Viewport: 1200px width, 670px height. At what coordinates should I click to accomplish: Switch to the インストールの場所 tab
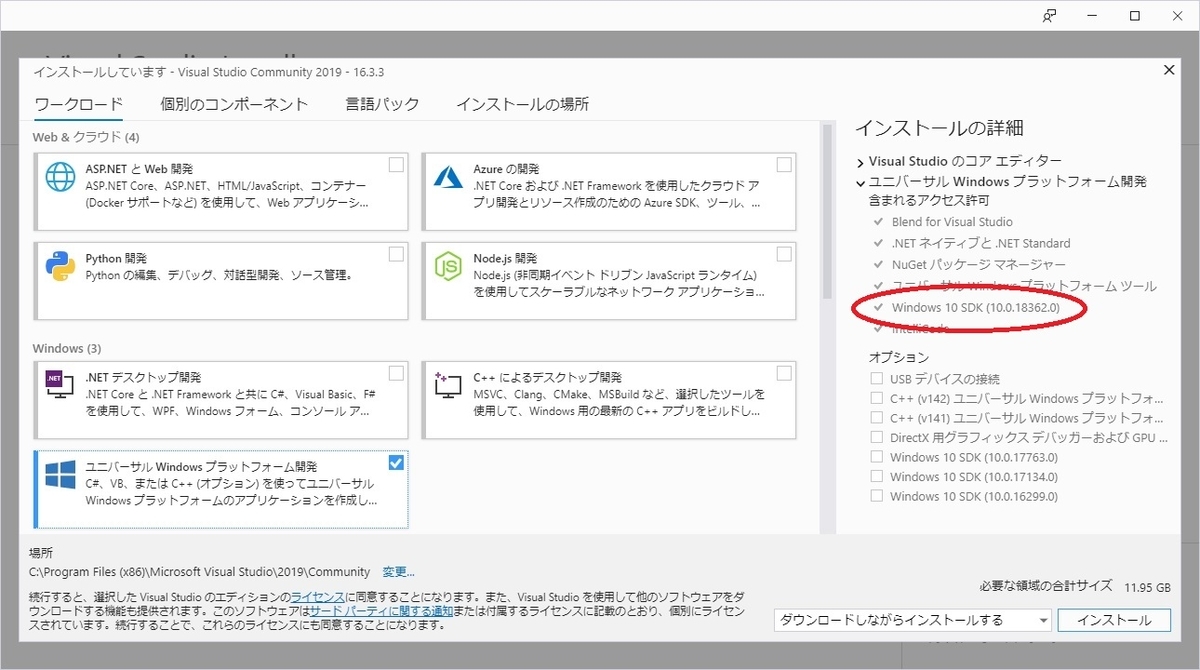pyautogui.click(x=522, y=104)
